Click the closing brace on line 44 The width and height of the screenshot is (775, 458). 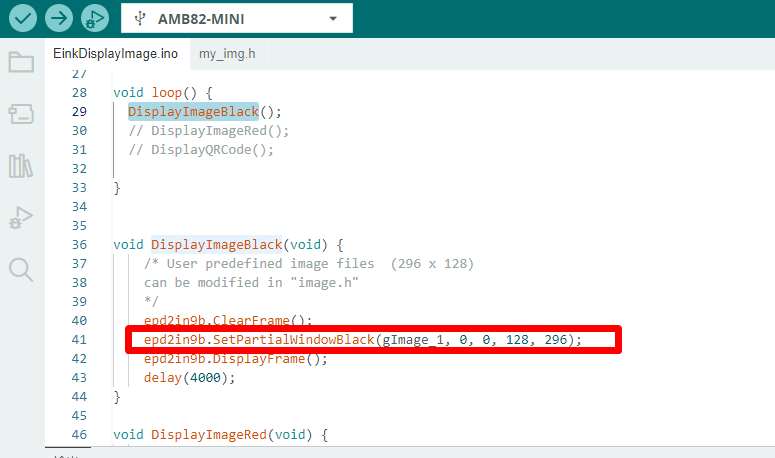[x=117, y=397]
